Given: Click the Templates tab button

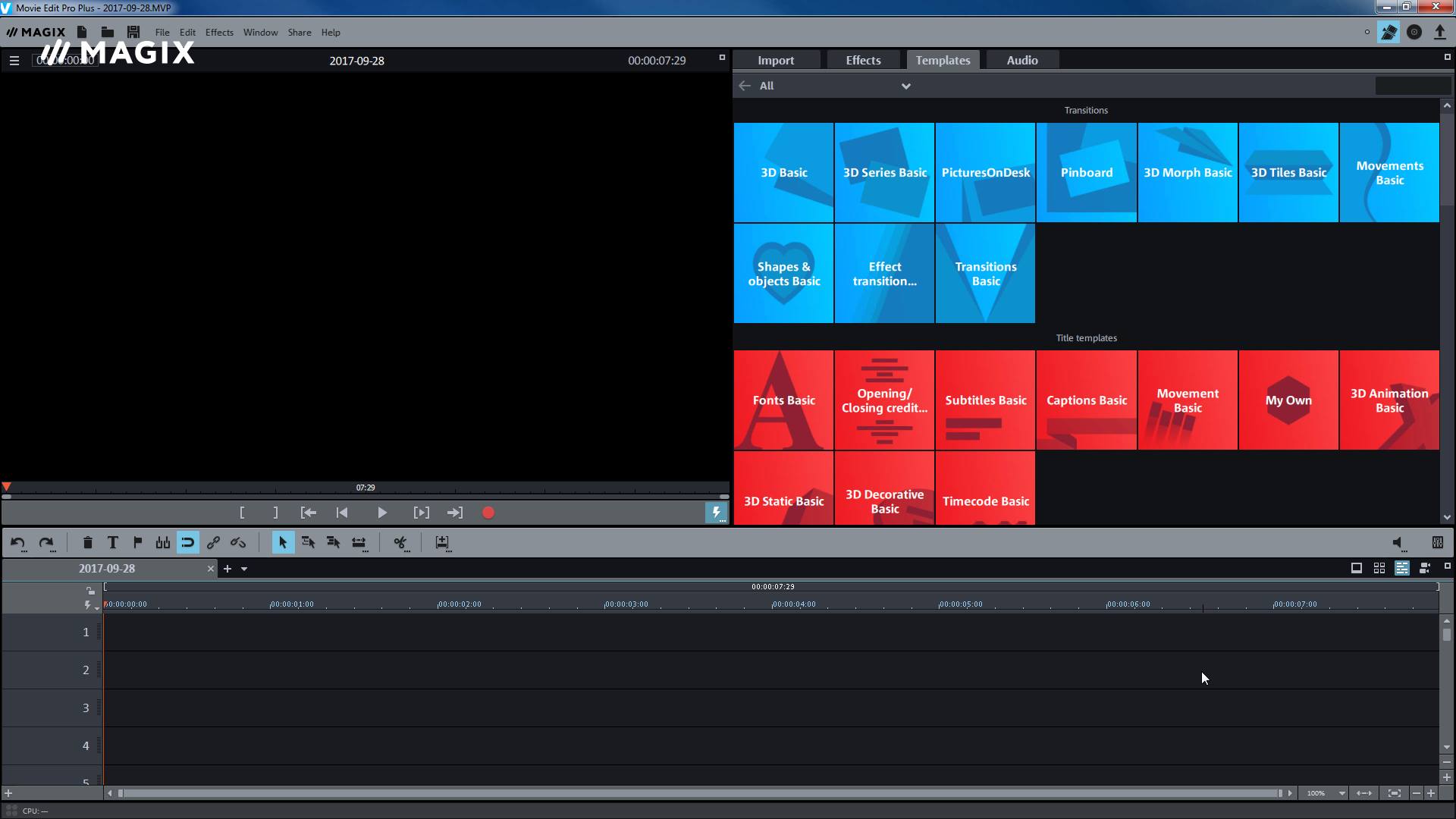Looking at the screenshot, I should pos(942,60).
